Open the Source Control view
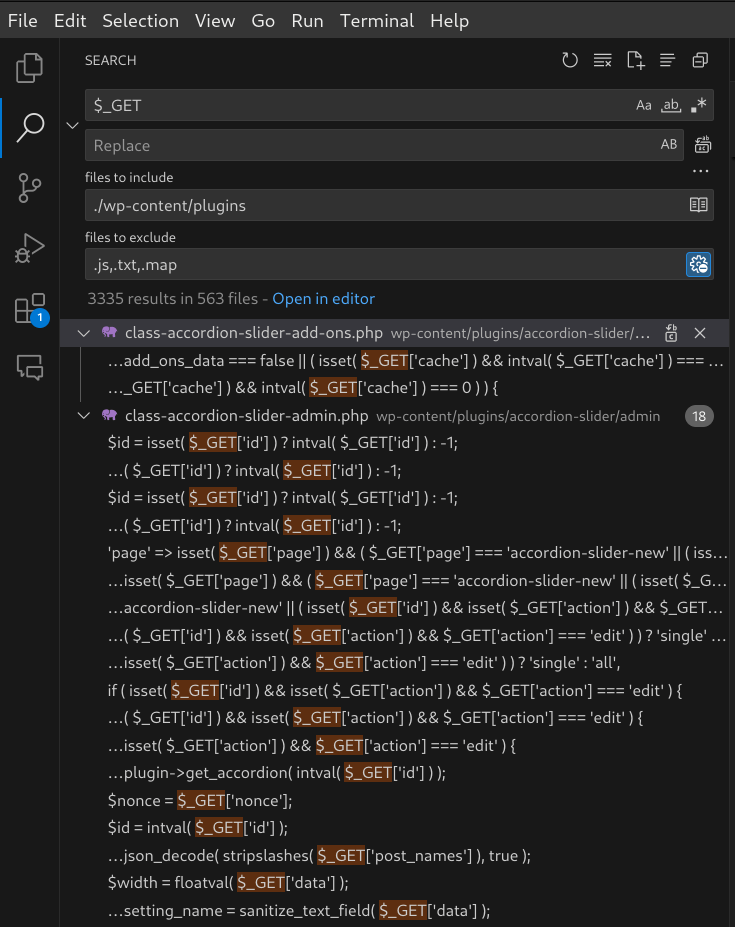The width and height of the screenshot is (735, 927). [30, 187]
